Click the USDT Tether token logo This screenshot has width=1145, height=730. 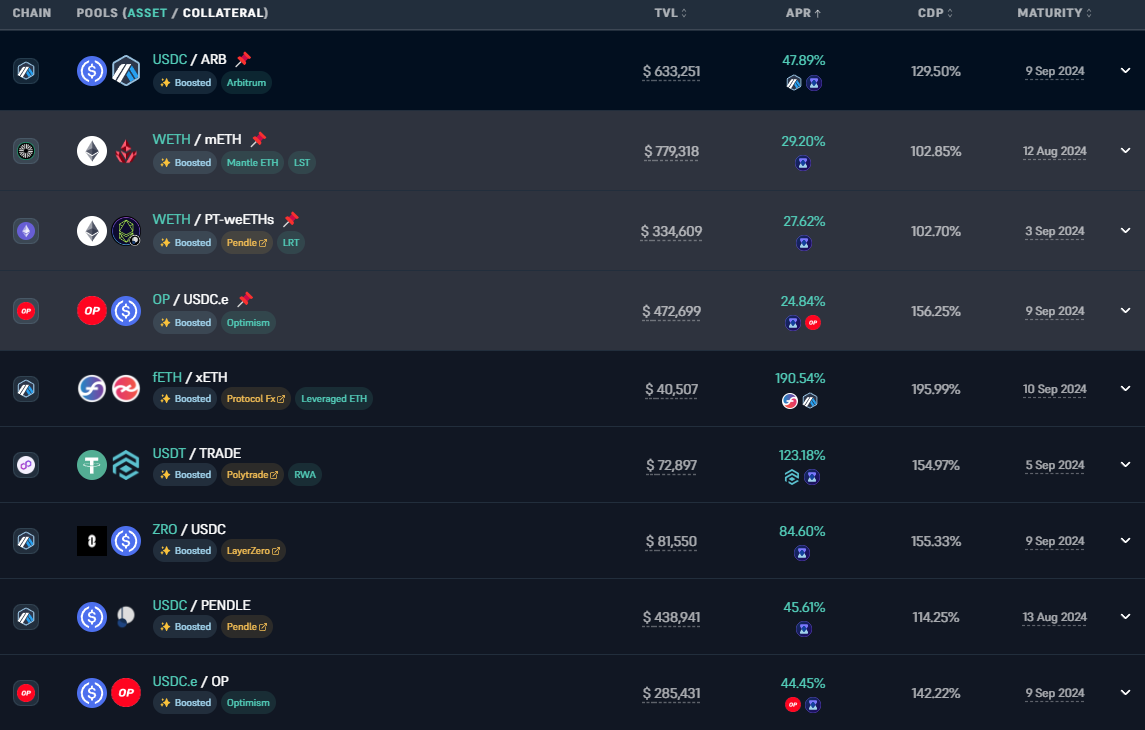(x=92, y=465)
